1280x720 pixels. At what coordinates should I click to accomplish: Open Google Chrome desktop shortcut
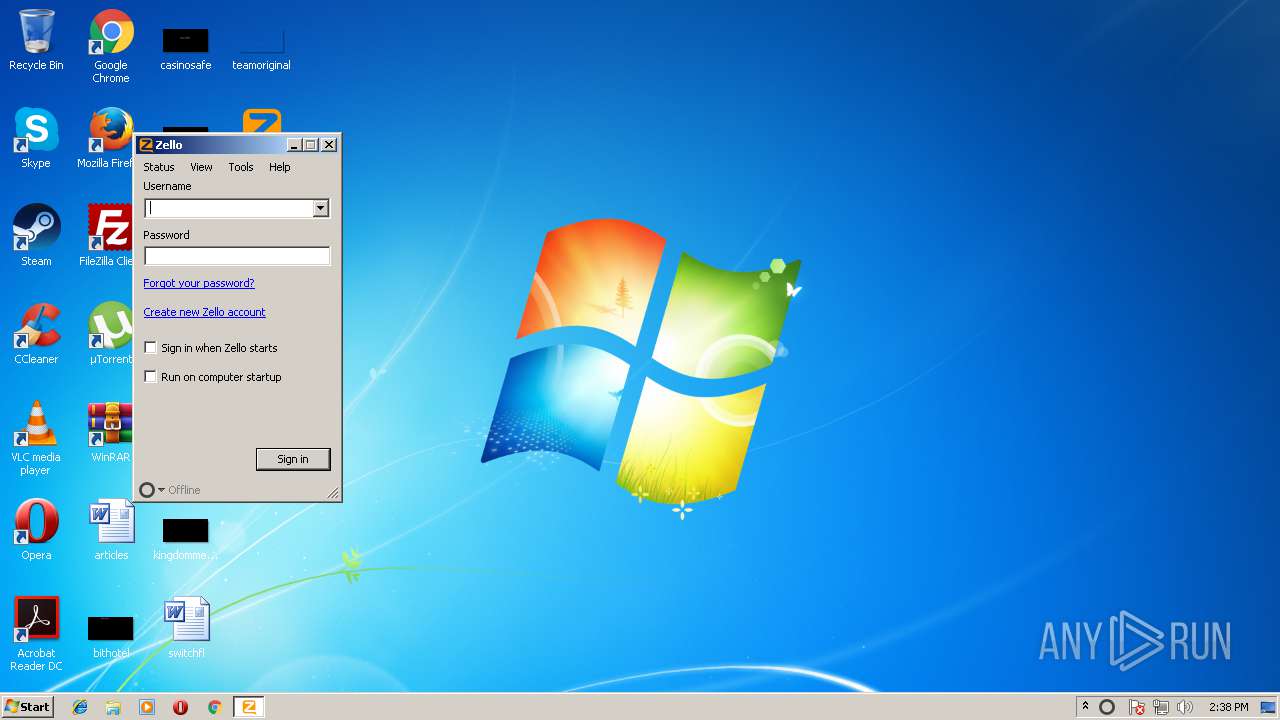(111, 46)
